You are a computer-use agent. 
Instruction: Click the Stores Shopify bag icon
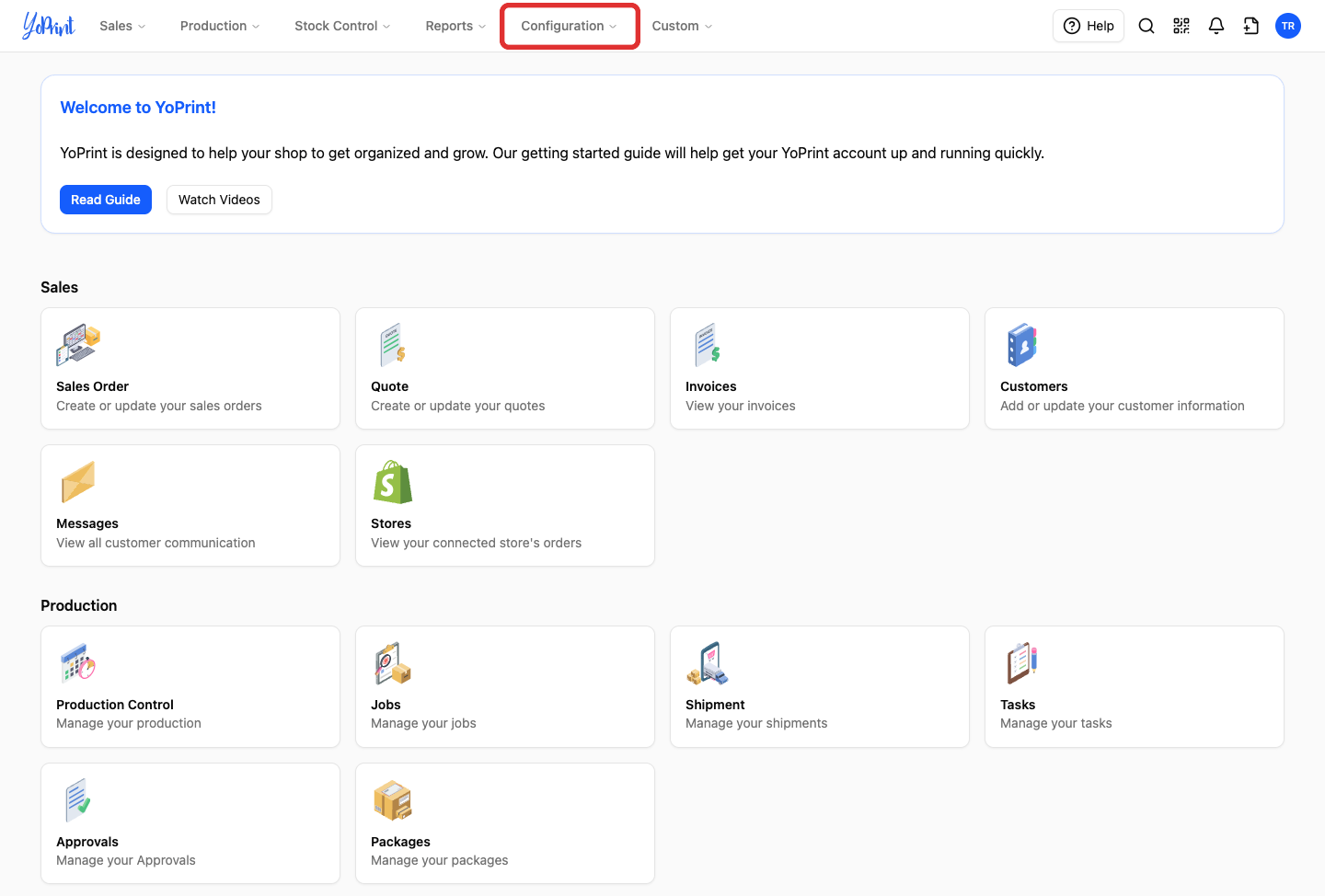[x=393, y=483]
